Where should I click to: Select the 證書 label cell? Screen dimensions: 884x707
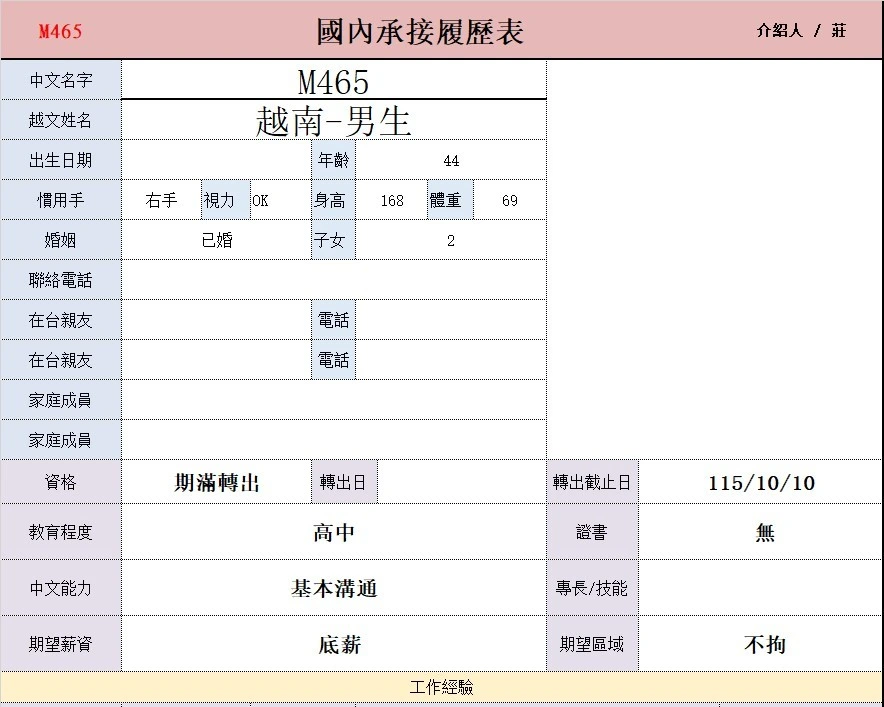point(592,532)
